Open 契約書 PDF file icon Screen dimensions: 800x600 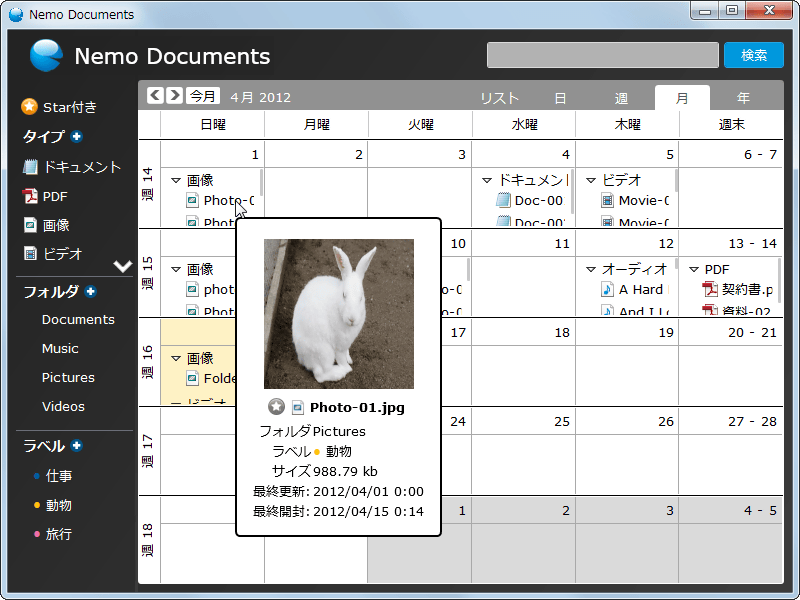point(710,289)
